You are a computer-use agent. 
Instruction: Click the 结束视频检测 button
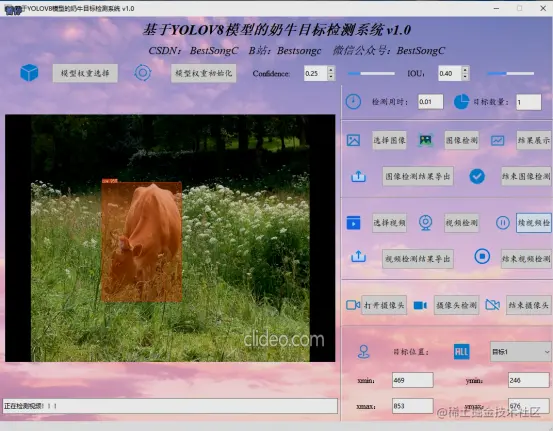pyautogui.click(x=526, y=259)
